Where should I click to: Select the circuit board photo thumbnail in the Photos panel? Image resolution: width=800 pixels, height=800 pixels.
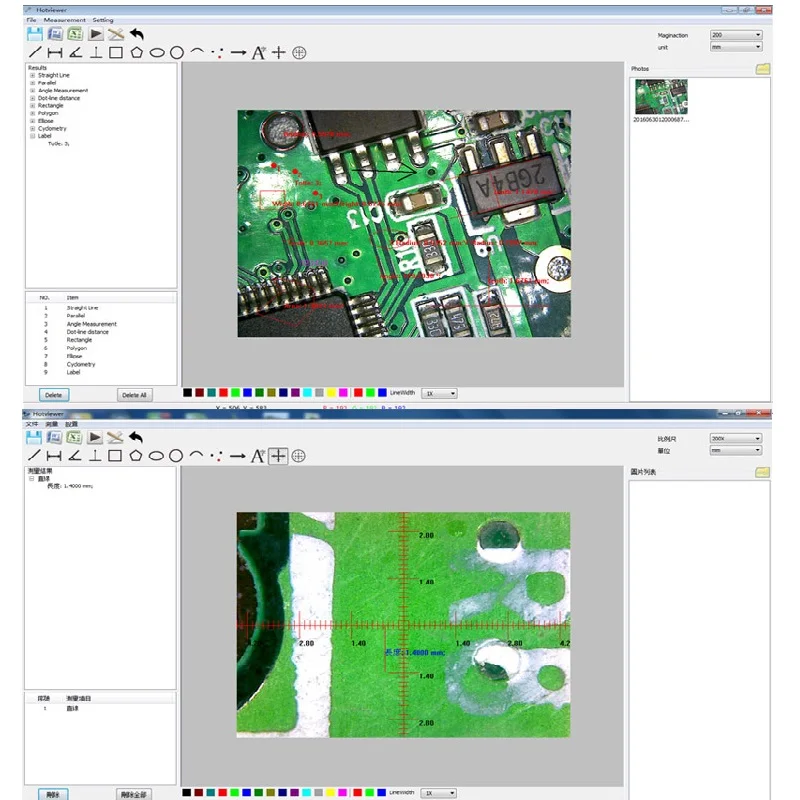[661, 96]
